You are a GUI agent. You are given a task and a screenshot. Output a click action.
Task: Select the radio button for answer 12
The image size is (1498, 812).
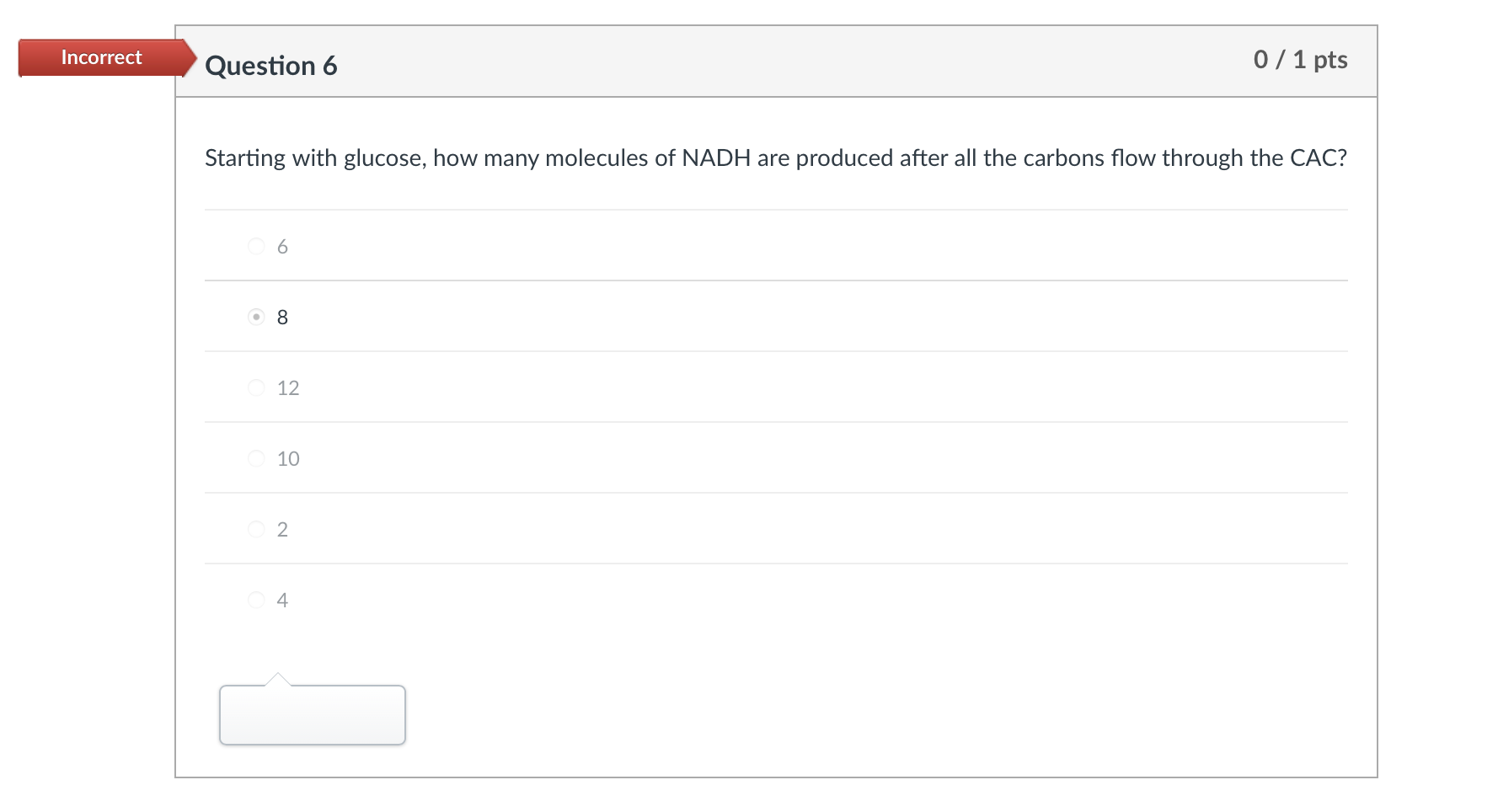pyautogui.click(x=255, y=387)
